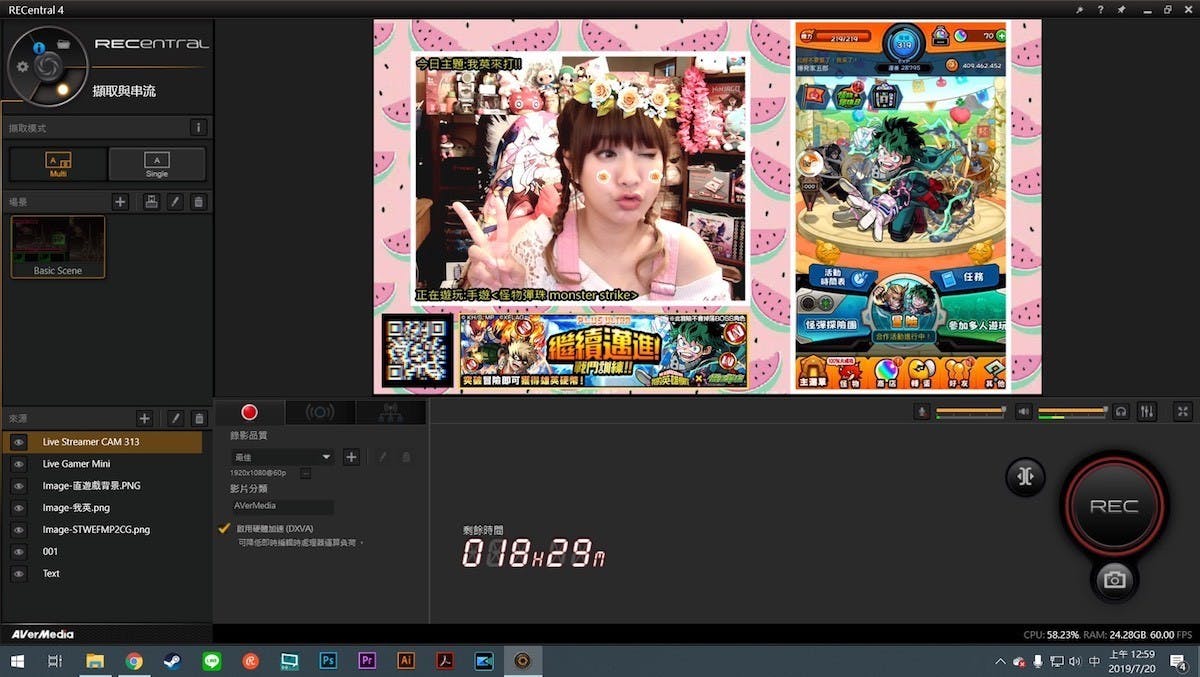Select the Image-我英.png source row
Image resolution: width=1200 pixels, height=677 pixels.
coord(104,508)
